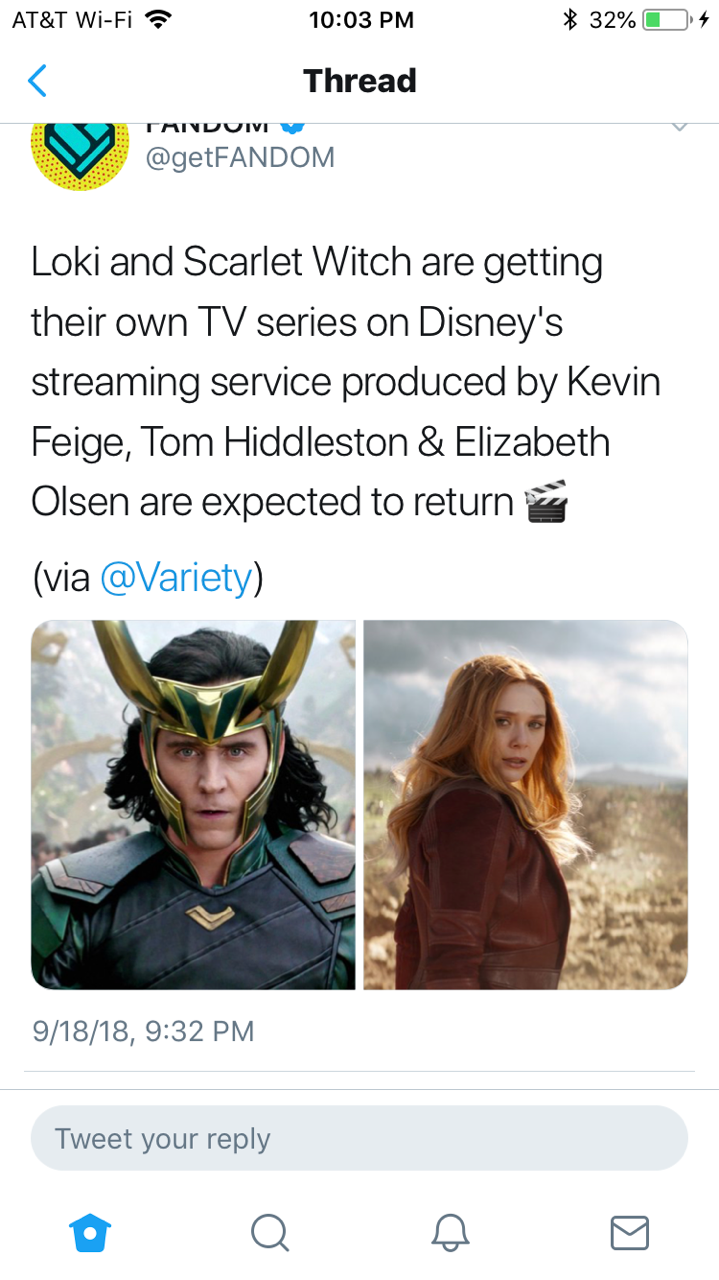719x1280 pixels.
Task: Tap the 10:03 PM status bar clock
Action: tap(361, 20)
